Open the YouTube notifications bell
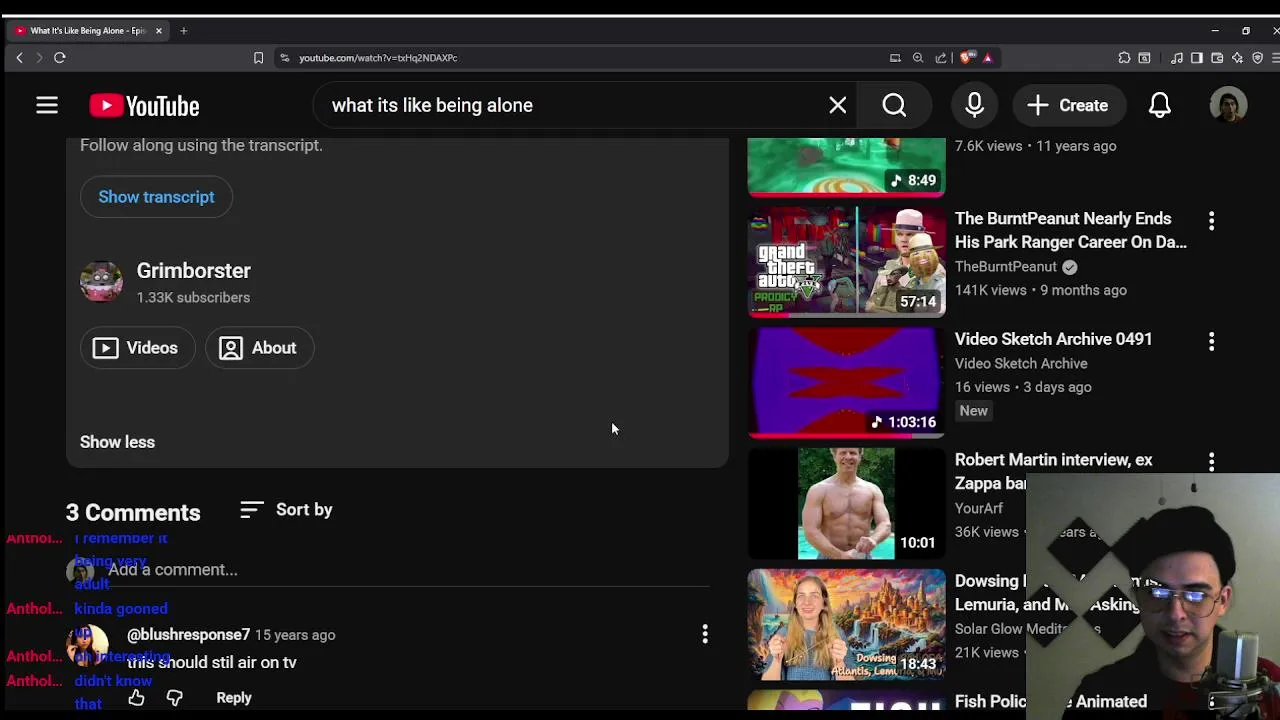 click(1160, 105)
